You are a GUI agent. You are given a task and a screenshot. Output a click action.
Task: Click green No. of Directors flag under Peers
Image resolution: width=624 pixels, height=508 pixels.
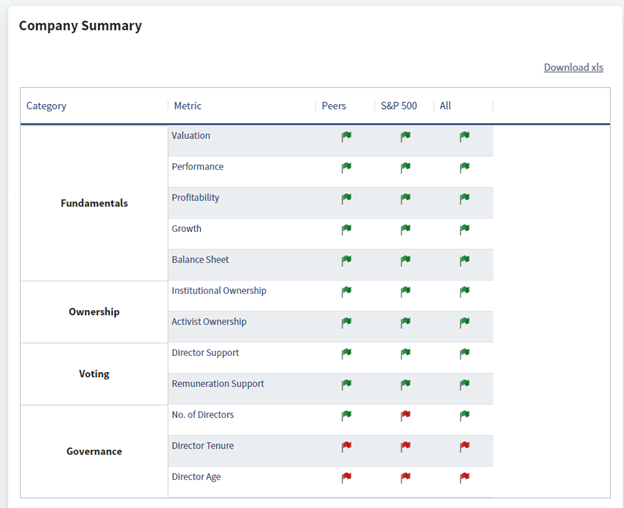click(x=346, y=416)
